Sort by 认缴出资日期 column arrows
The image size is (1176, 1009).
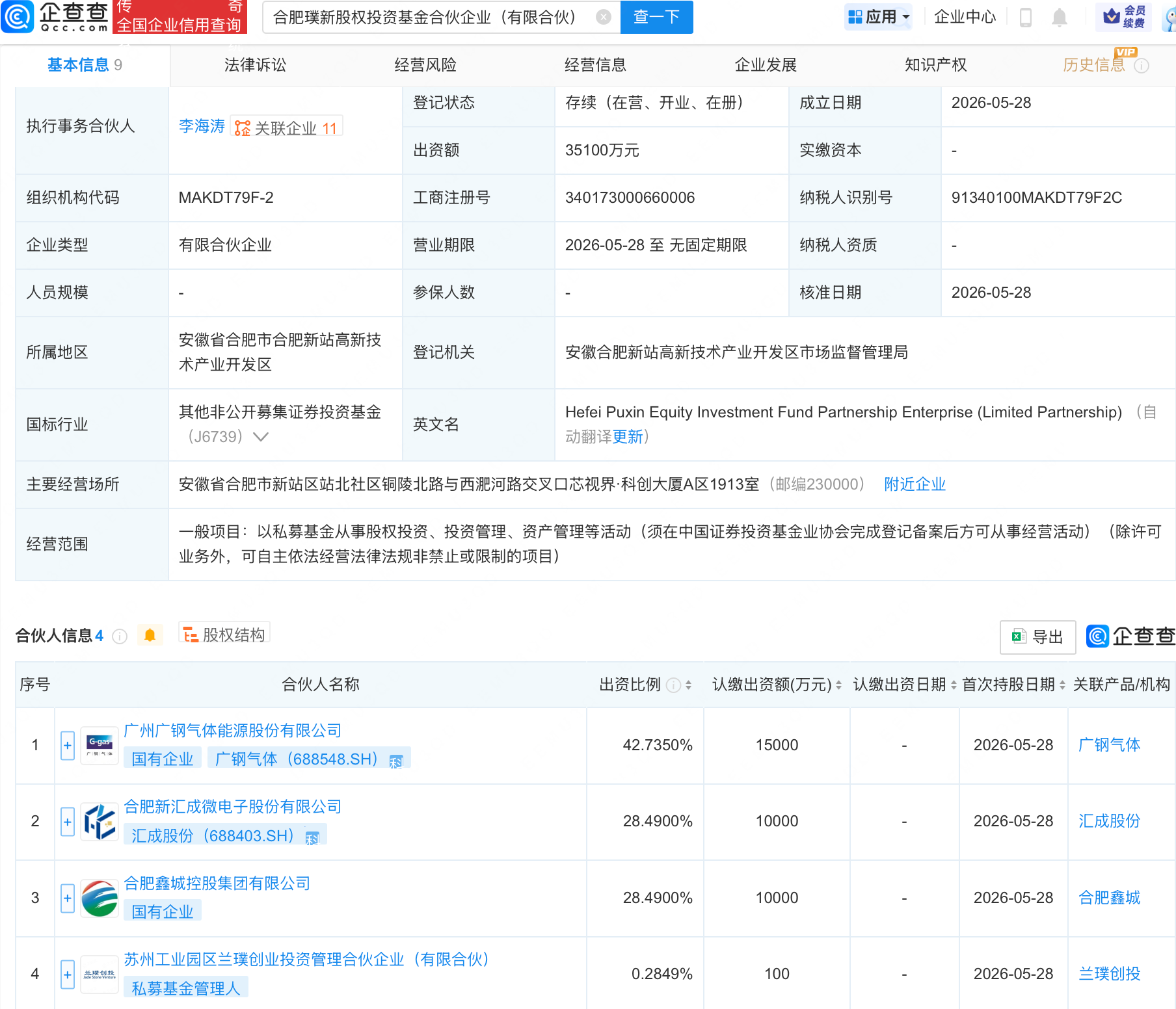pos(954,685)
